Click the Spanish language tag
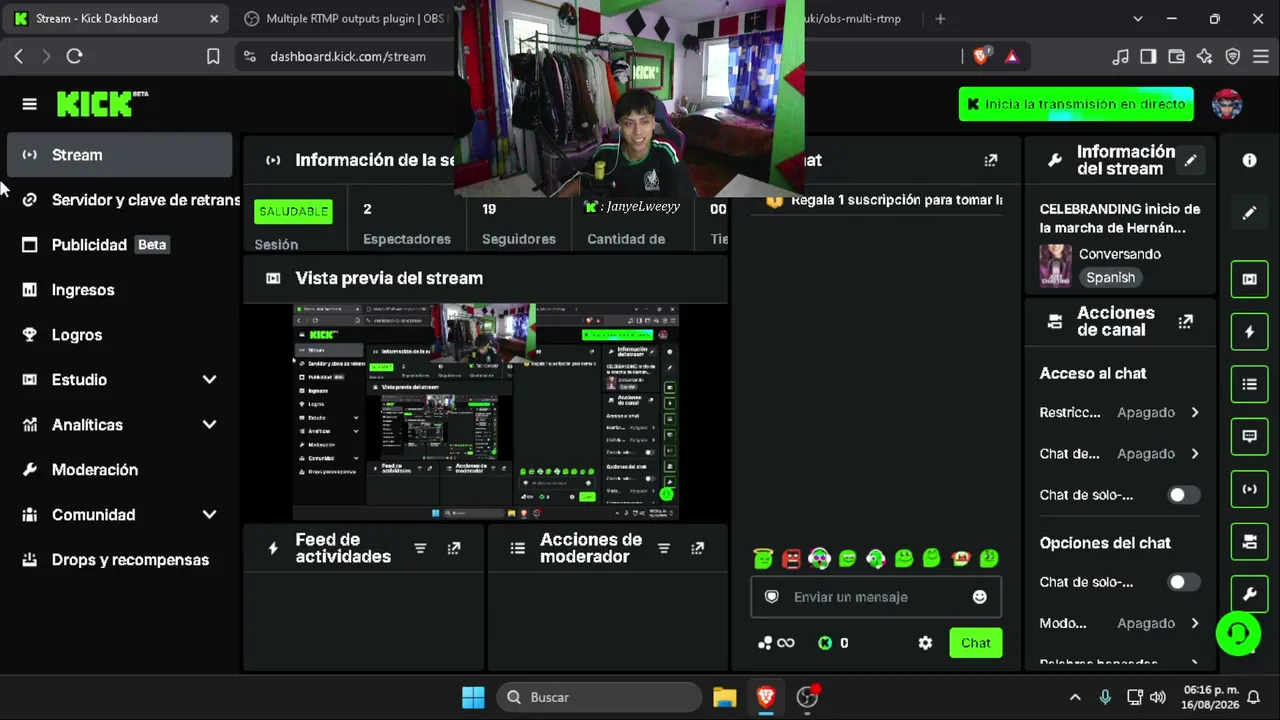 tap(1110, 278)
